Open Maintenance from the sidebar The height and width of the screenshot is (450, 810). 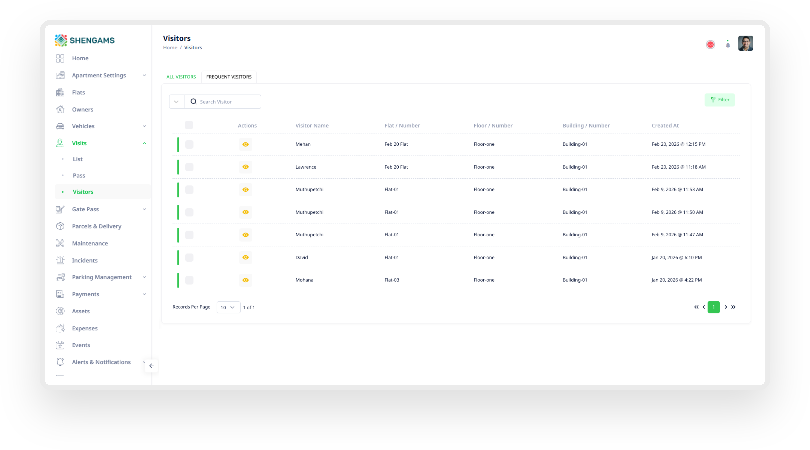[x=89, y=243]
